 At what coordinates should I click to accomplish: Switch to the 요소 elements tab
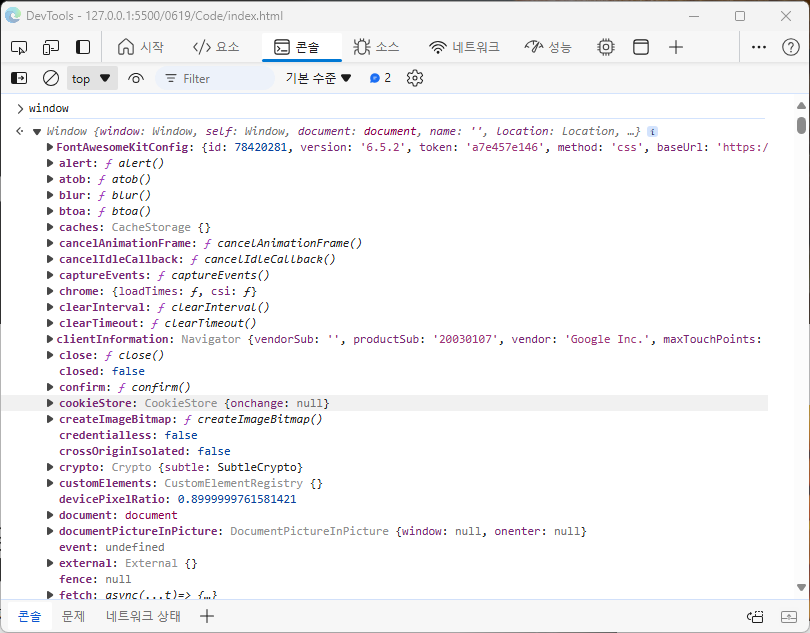point(216,48)
